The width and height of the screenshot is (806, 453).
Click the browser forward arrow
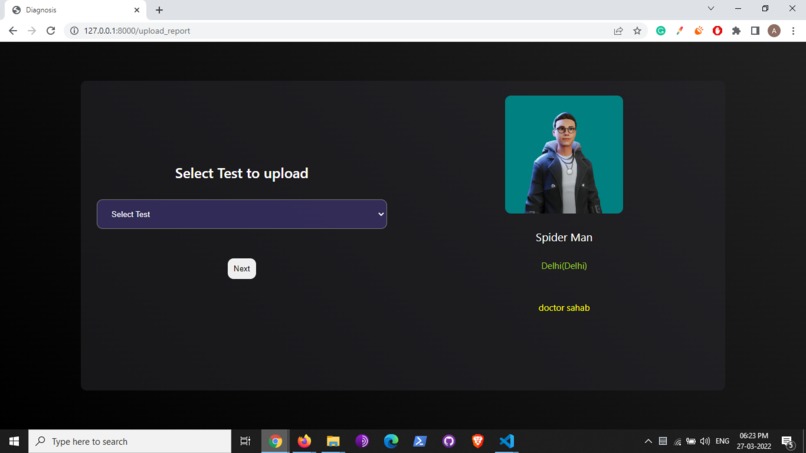[32, 31]
